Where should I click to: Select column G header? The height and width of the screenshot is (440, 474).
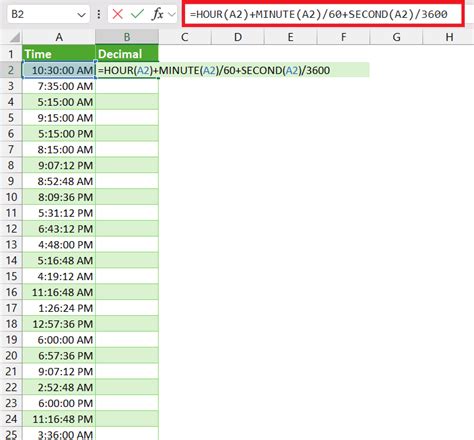tap(396, 37)
